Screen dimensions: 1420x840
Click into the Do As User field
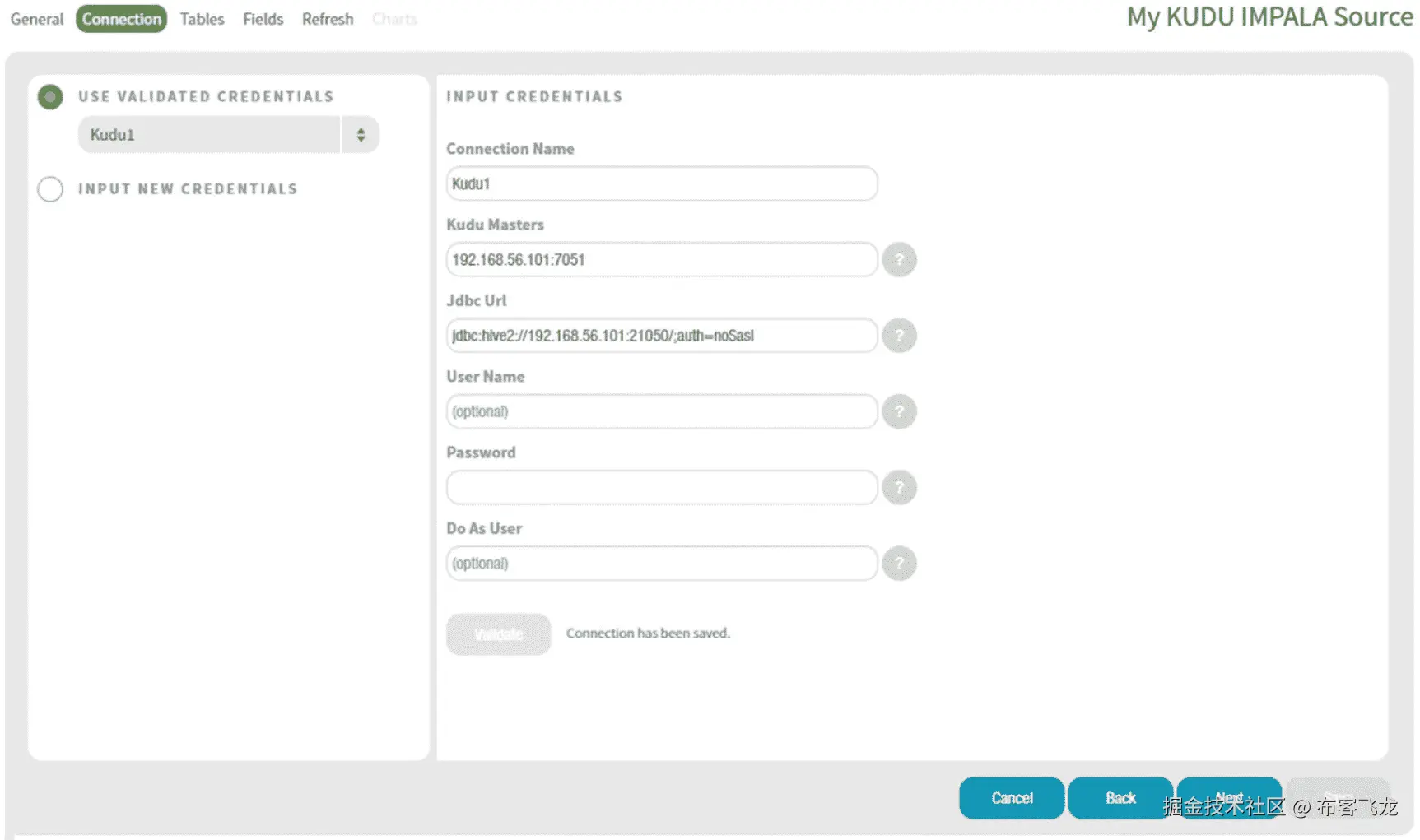coord(662,564)
